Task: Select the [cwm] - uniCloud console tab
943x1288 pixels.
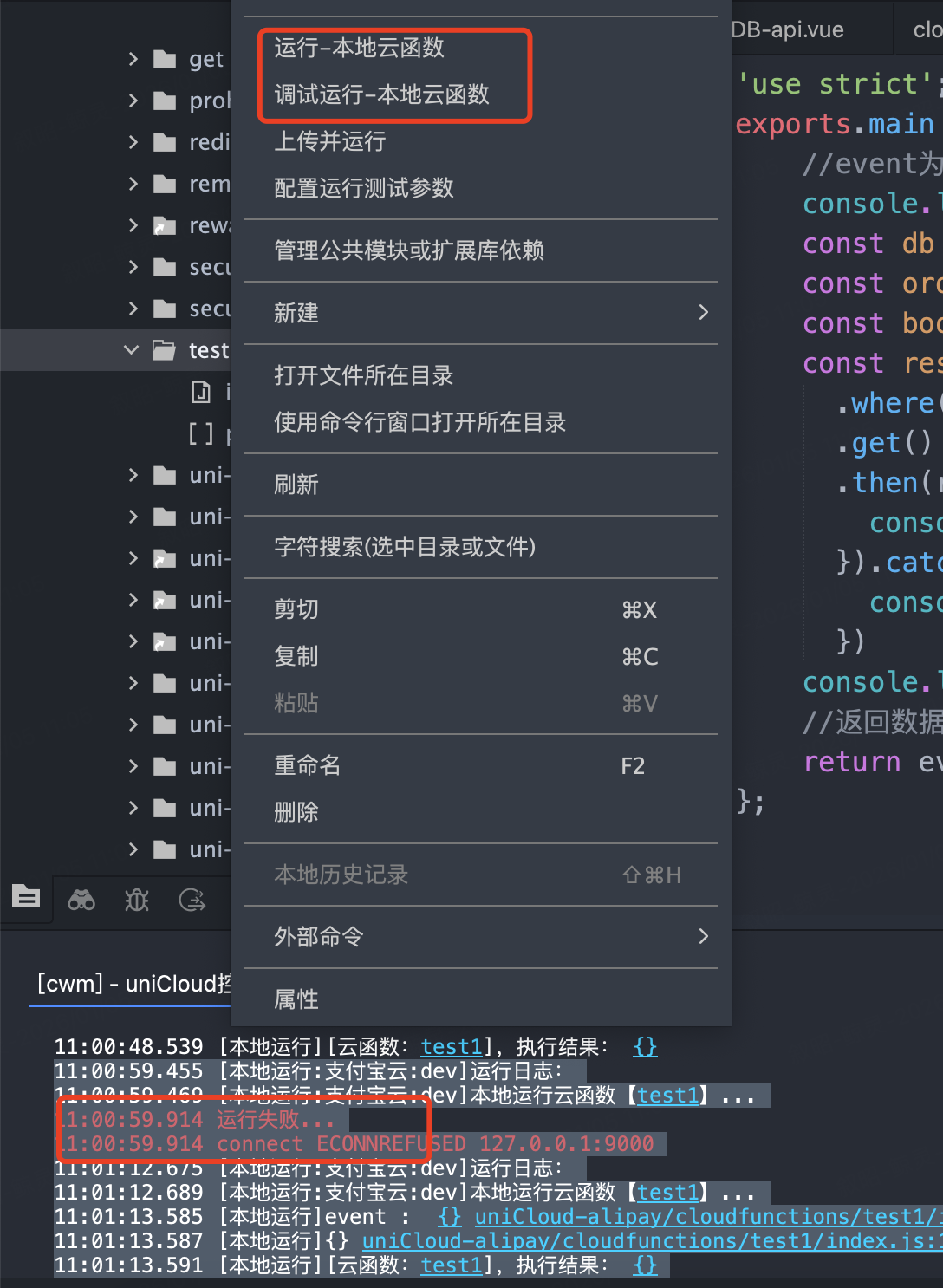Action: 130,984
